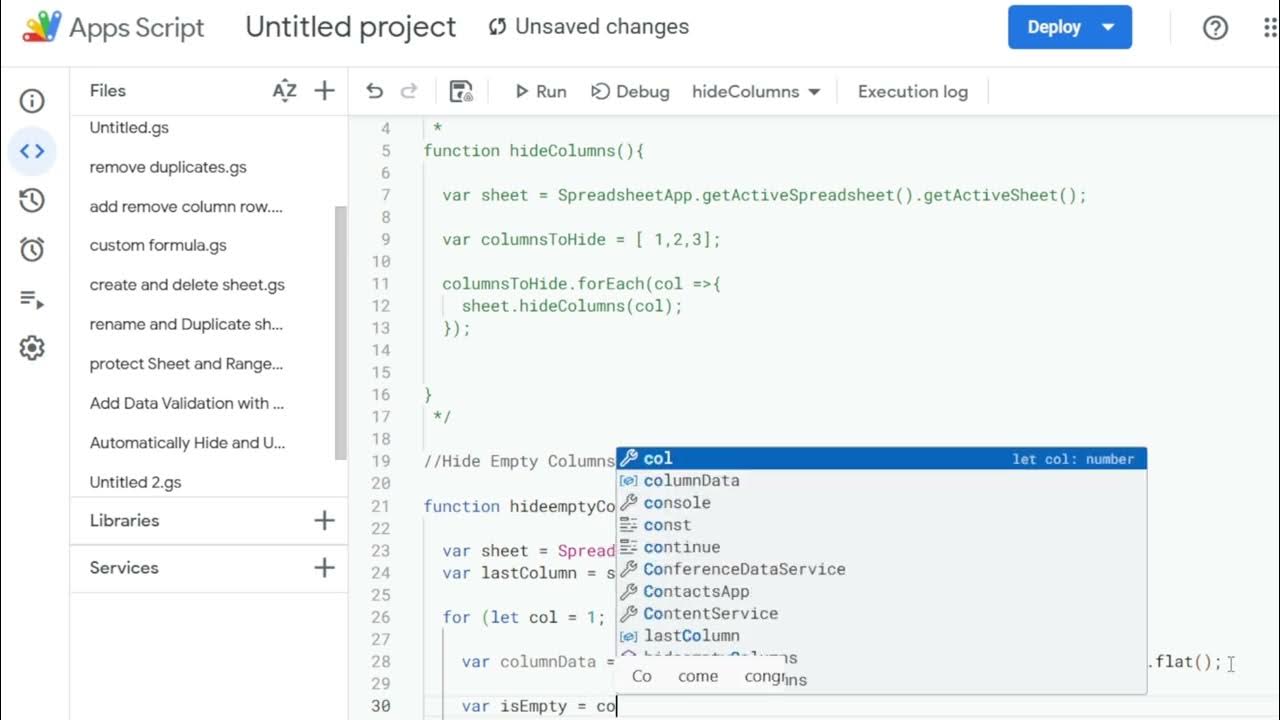This screenshot has width=1280, height=720.
Task: Select the columnData autocomplete suggestion
Action: coord(691,481)
